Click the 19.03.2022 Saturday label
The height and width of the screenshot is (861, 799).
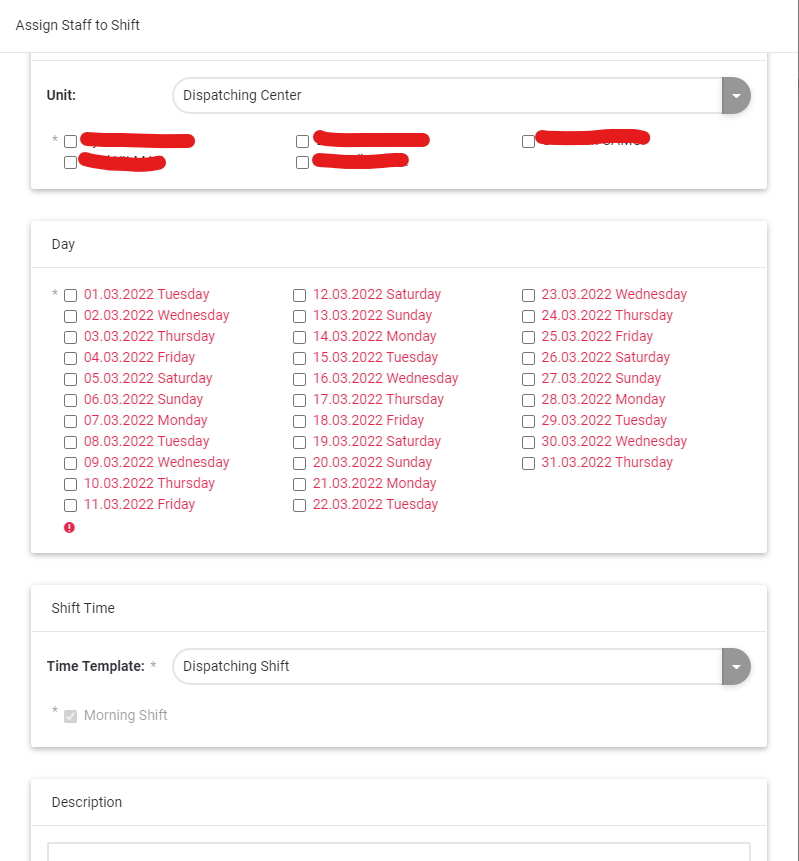click(376, 442)
